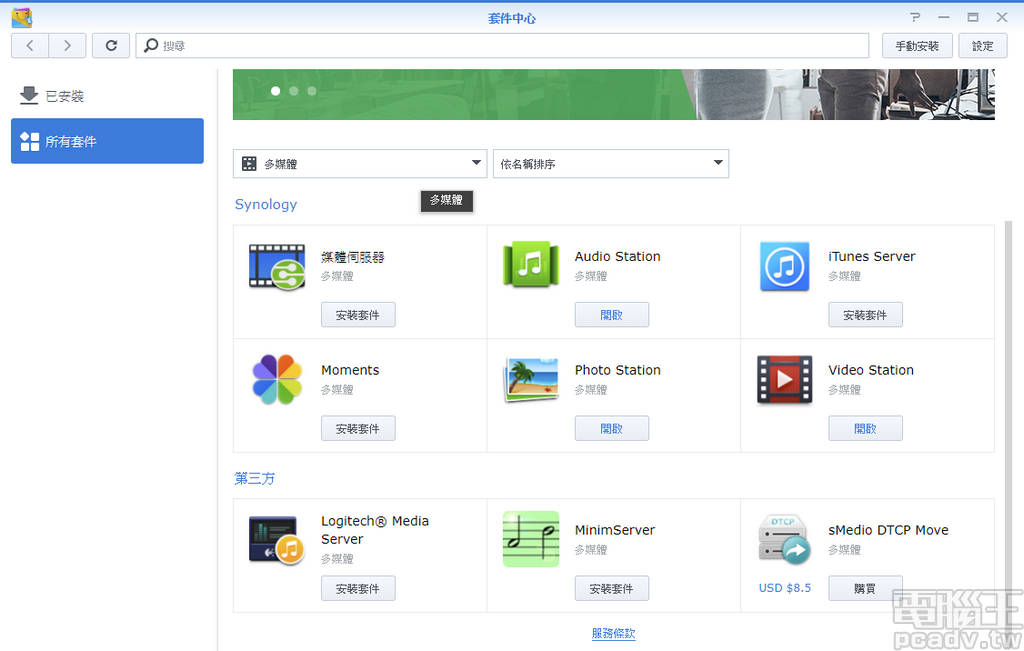Open the 服務條款 link
The width and height of the screenshot is (1024, 651).
click(x=613, y=633)
